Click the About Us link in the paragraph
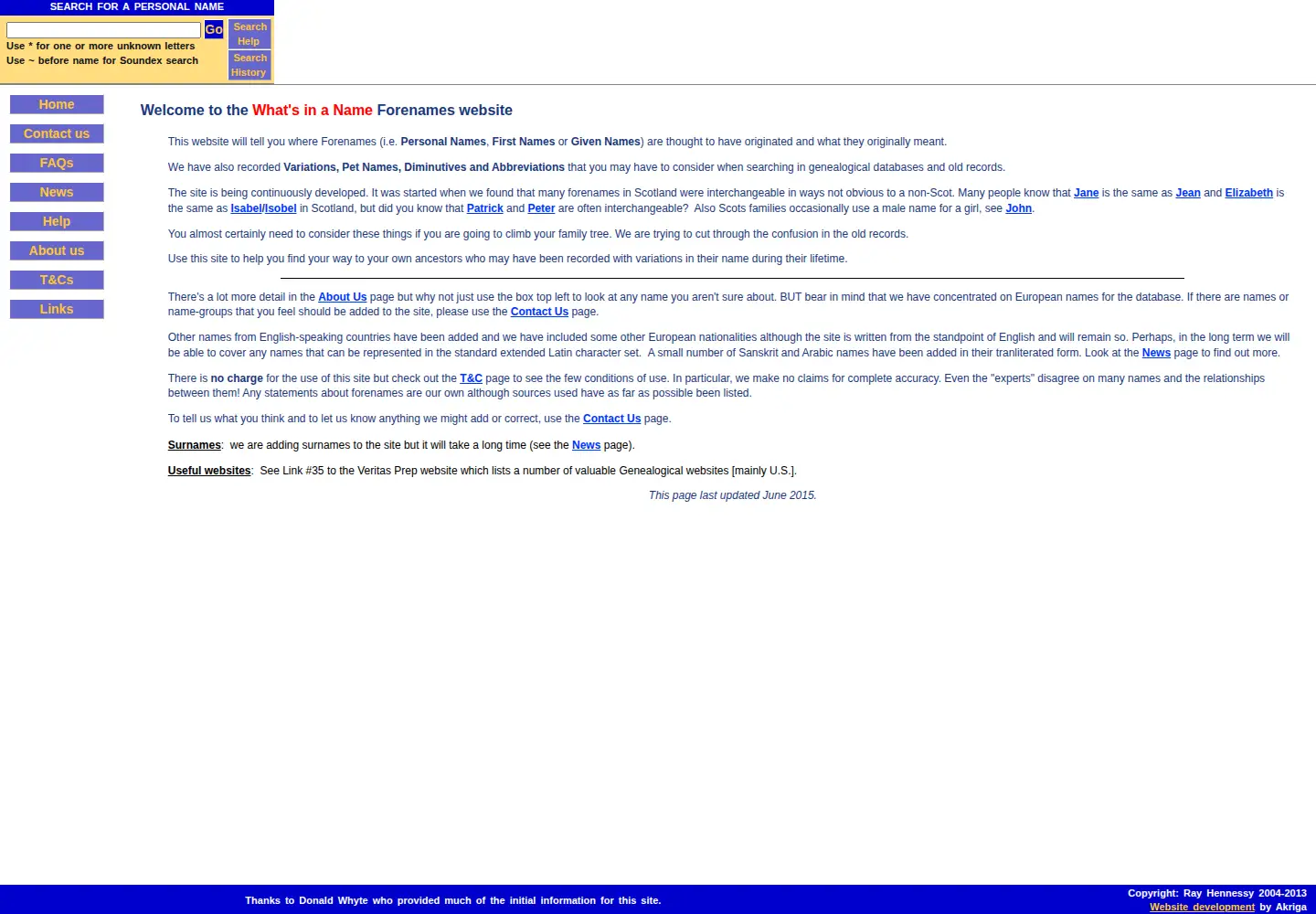 tap(342, 297)
